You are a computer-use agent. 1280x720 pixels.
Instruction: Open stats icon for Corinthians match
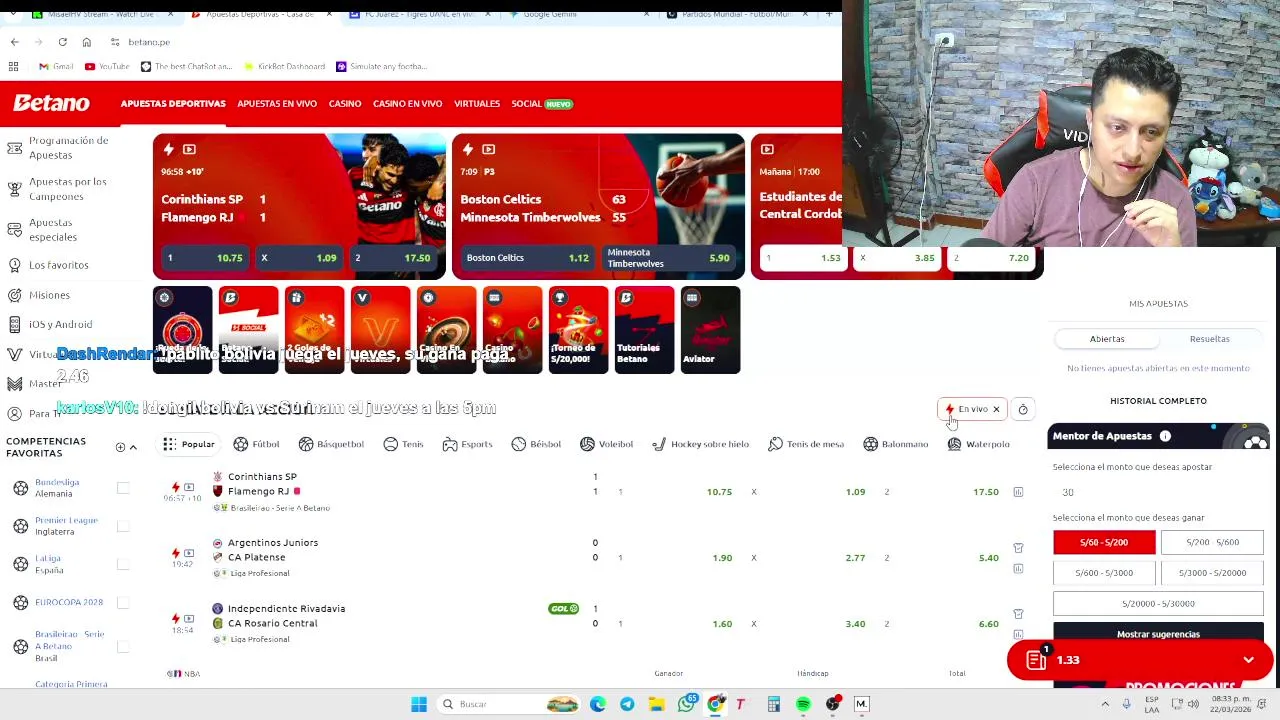1018,492
